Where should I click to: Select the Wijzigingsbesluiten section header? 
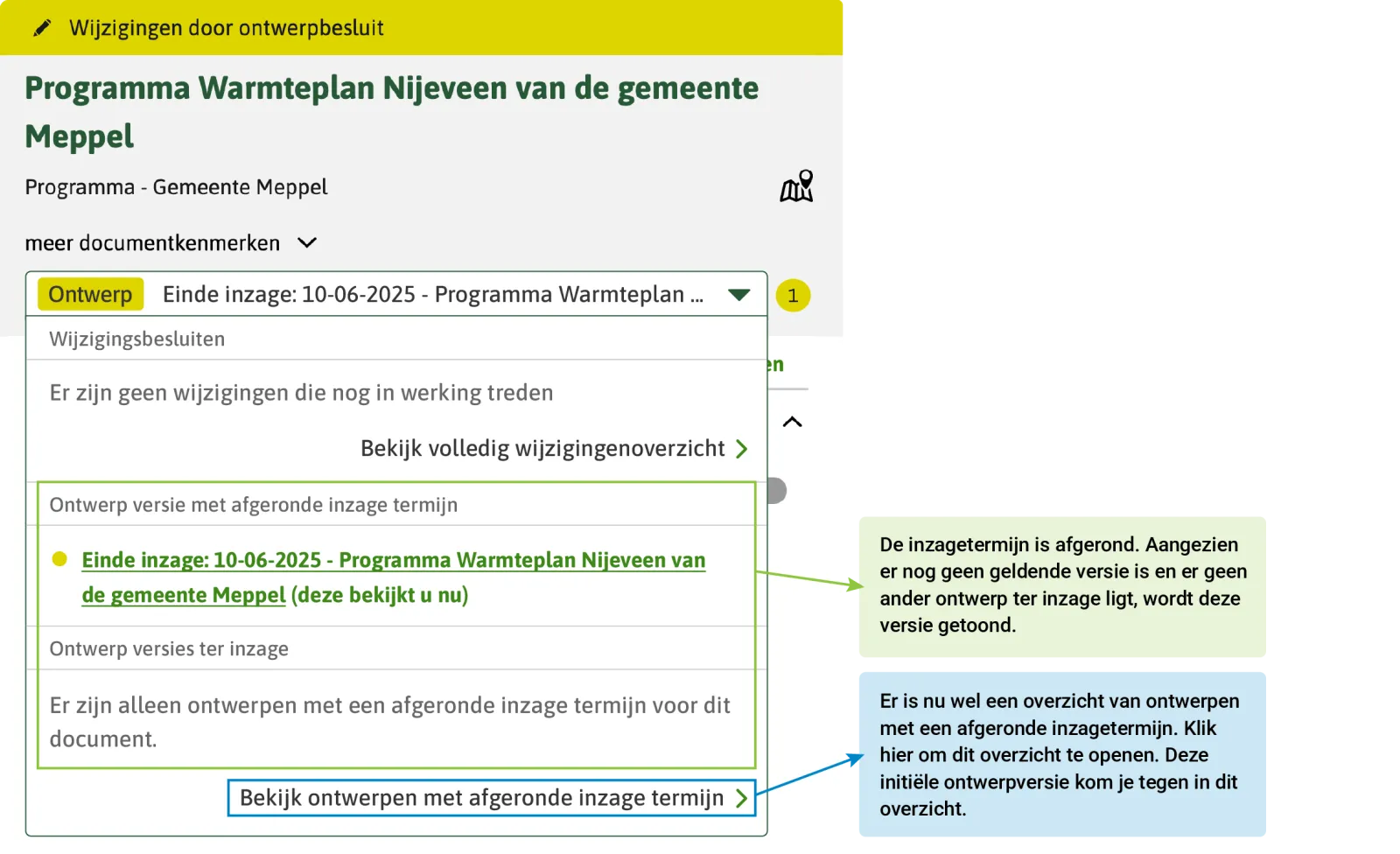136,339
